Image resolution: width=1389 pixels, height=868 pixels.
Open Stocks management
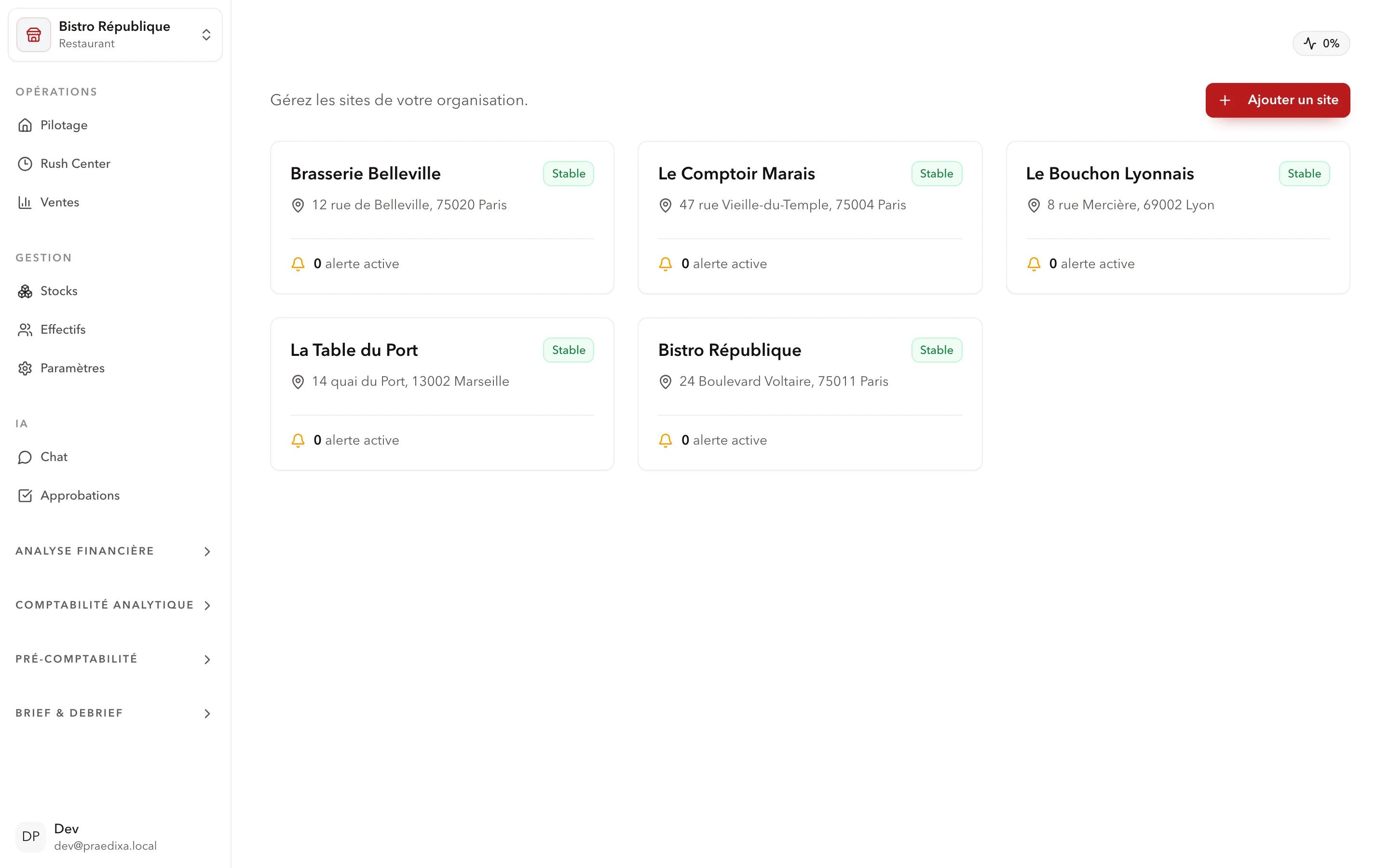tap(115, 291)
